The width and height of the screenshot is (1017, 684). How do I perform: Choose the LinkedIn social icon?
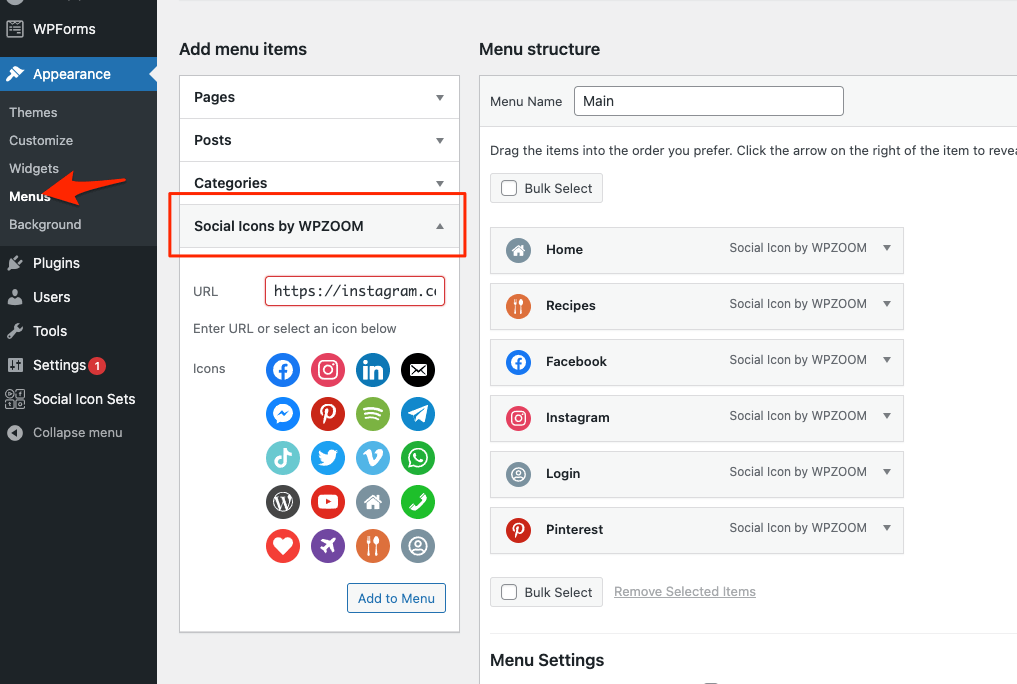pyautogui.click(x=373, y=370)
